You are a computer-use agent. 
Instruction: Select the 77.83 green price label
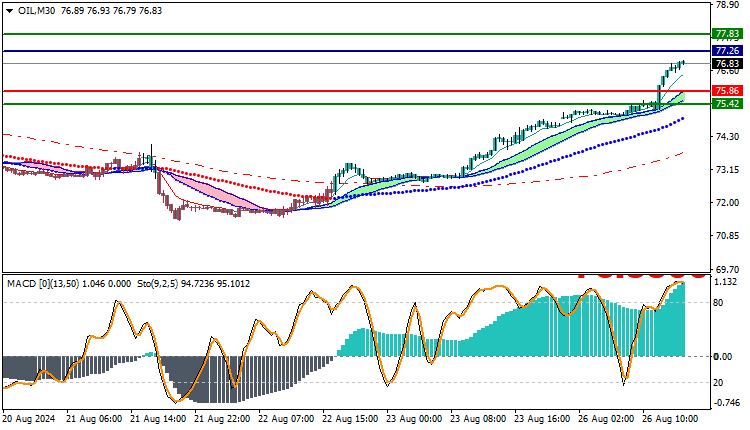(727, 34)
